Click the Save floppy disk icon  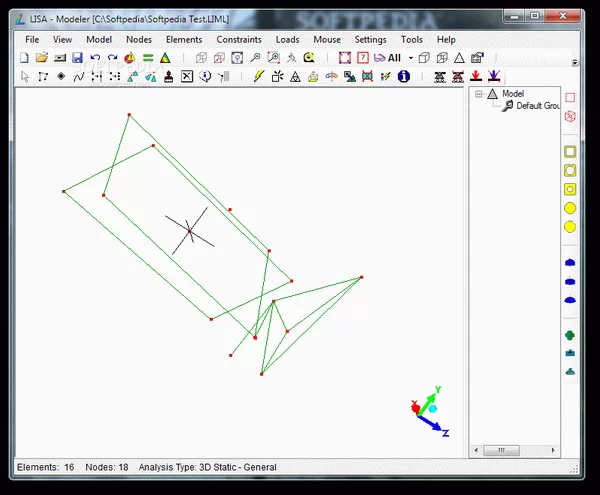point(77,58)
